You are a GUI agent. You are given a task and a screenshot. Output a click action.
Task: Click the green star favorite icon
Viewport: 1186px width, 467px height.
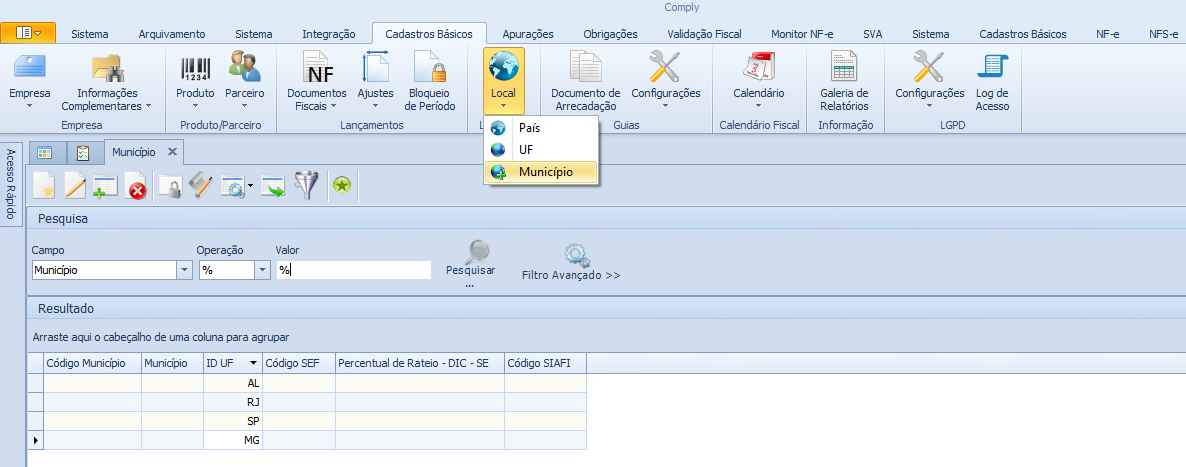click(x=342, y=186)
